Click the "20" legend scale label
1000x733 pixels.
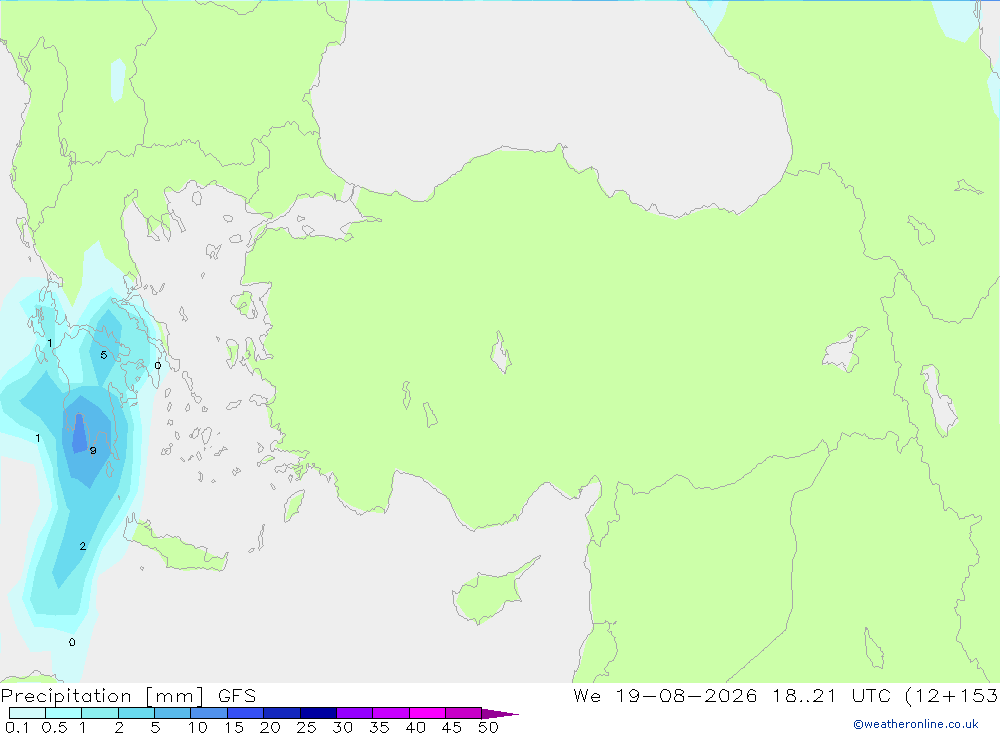pyautogui.click(x=270, y=727)
